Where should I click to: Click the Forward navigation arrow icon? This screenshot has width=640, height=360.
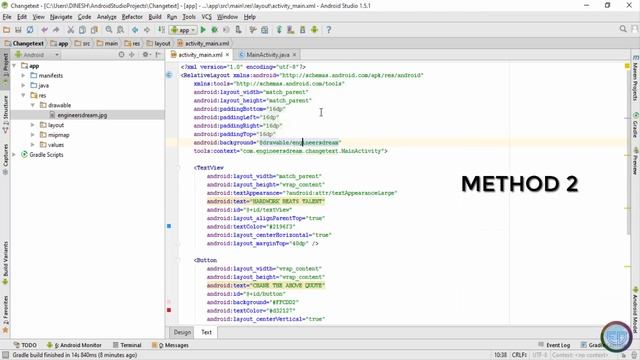click(147, 30)
